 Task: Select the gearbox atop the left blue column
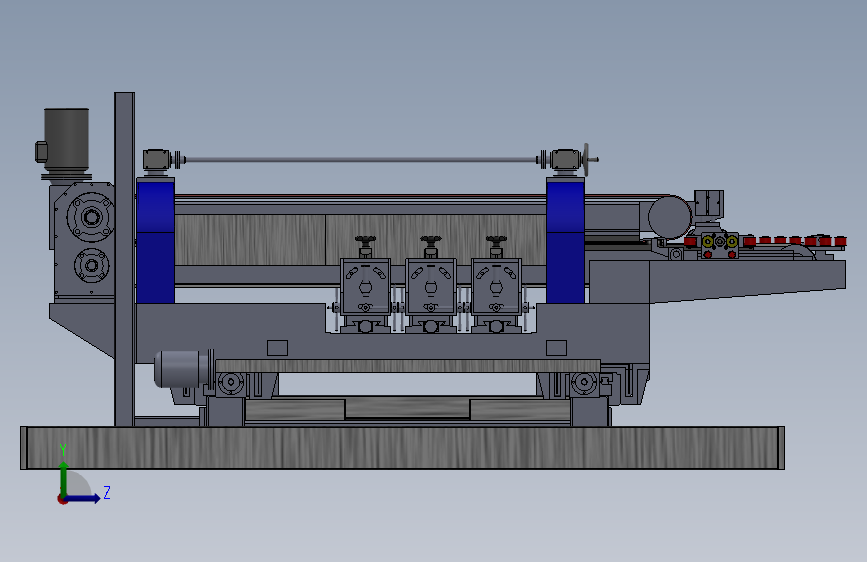[156, 160]
